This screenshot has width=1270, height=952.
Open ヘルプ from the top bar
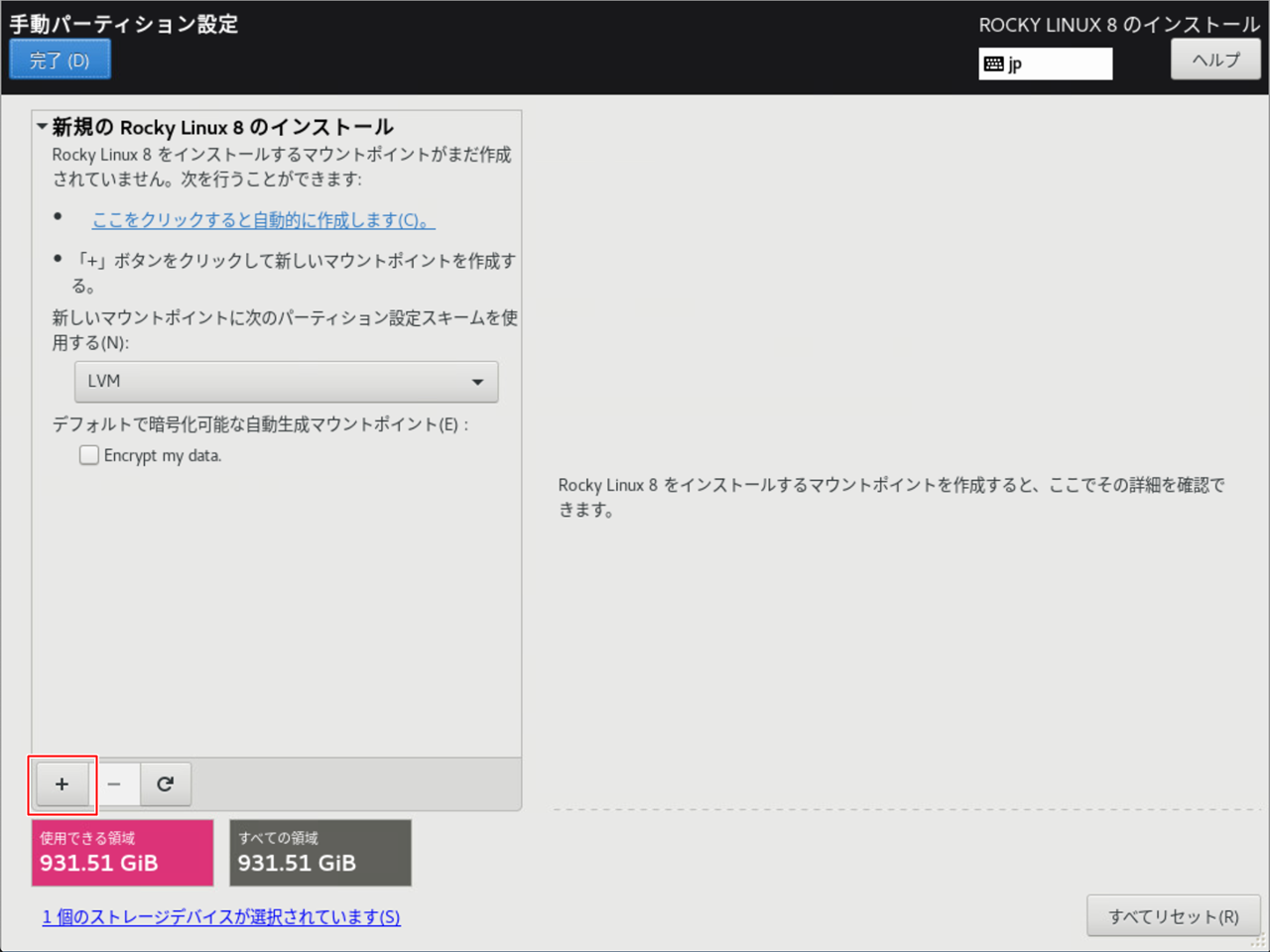coord(1215,60)
